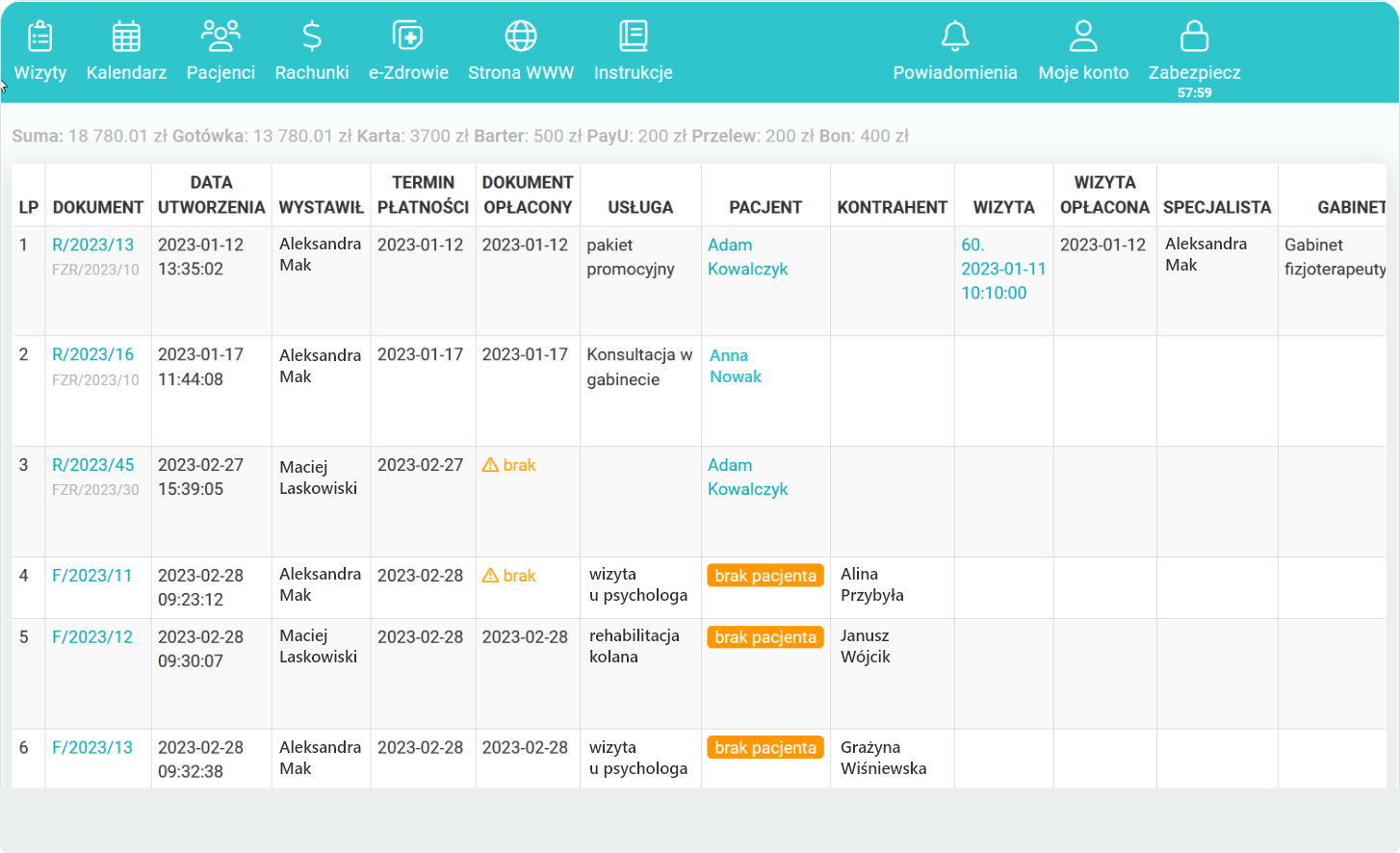1400x853 pixels.
Task: Click brak pacjenta badge for Alina Przybyła
Action: coord(765,576)
